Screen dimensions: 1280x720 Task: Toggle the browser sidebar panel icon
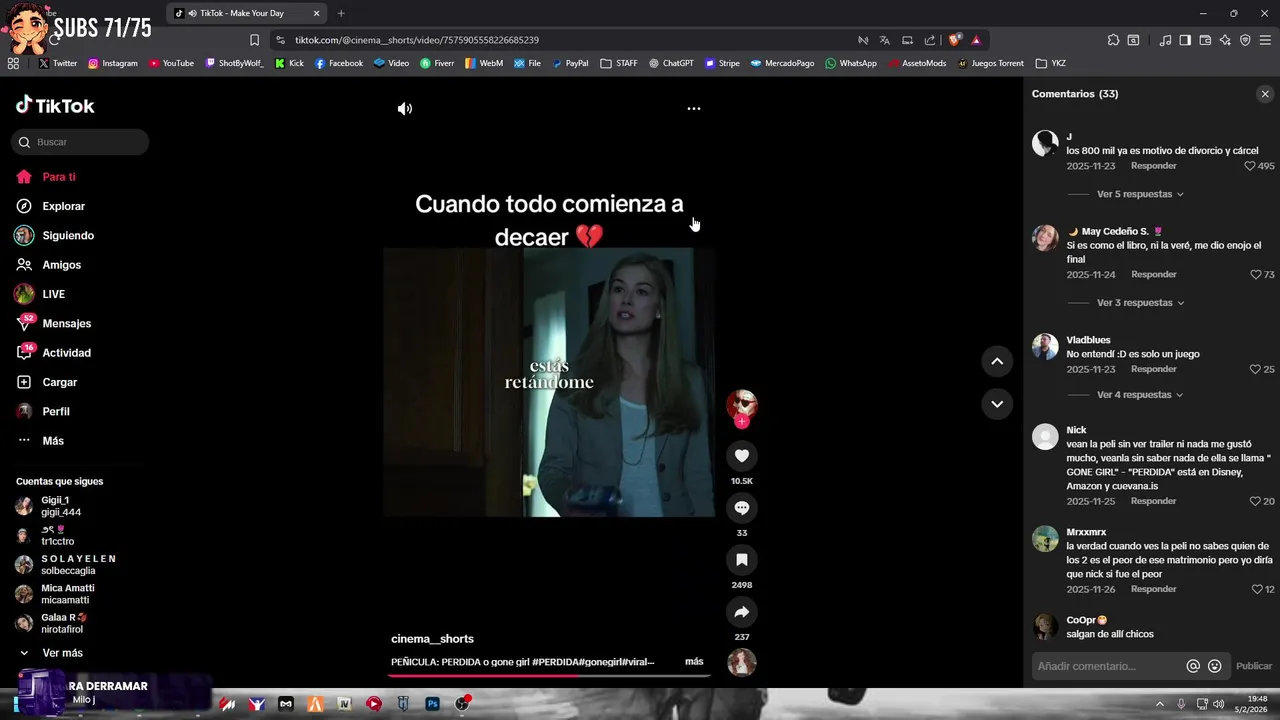tap(1185, 40)
